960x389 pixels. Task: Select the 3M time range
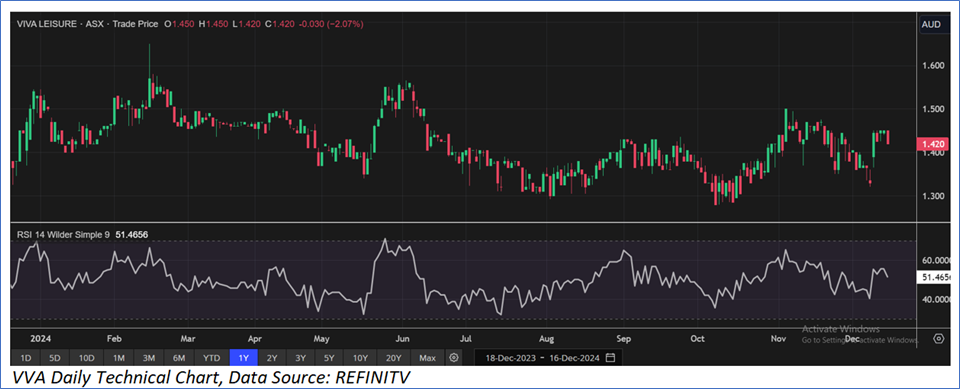[149, 357]
